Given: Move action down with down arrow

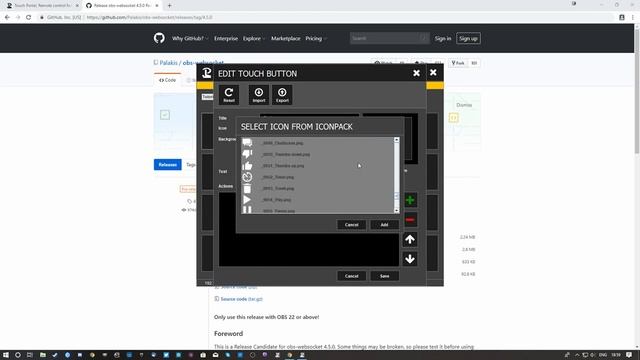Looking at the screenshot, I should click(410, 259).
